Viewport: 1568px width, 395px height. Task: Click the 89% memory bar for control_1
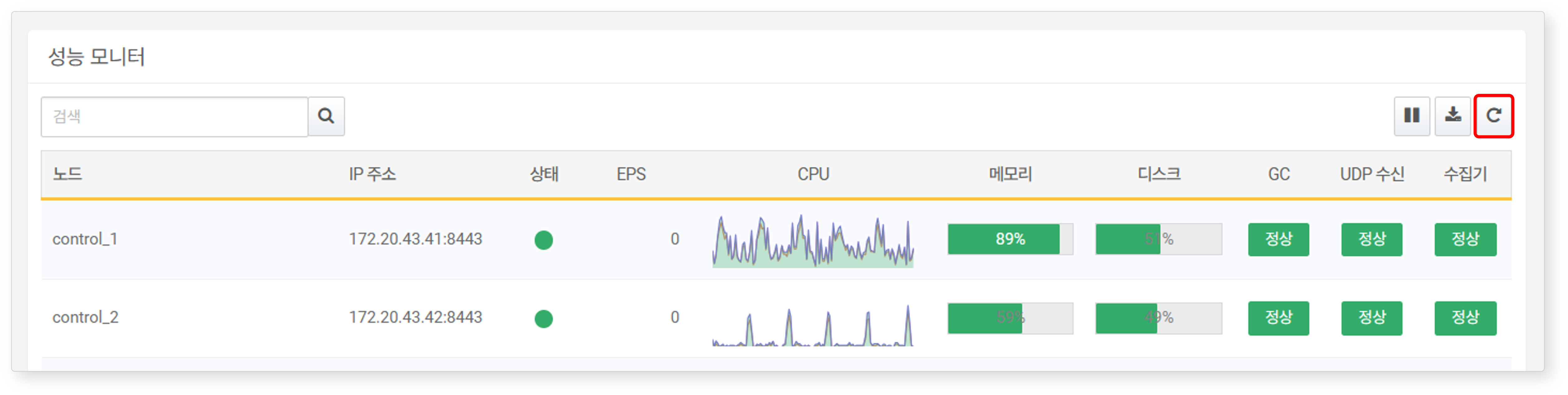[1010, 239]
